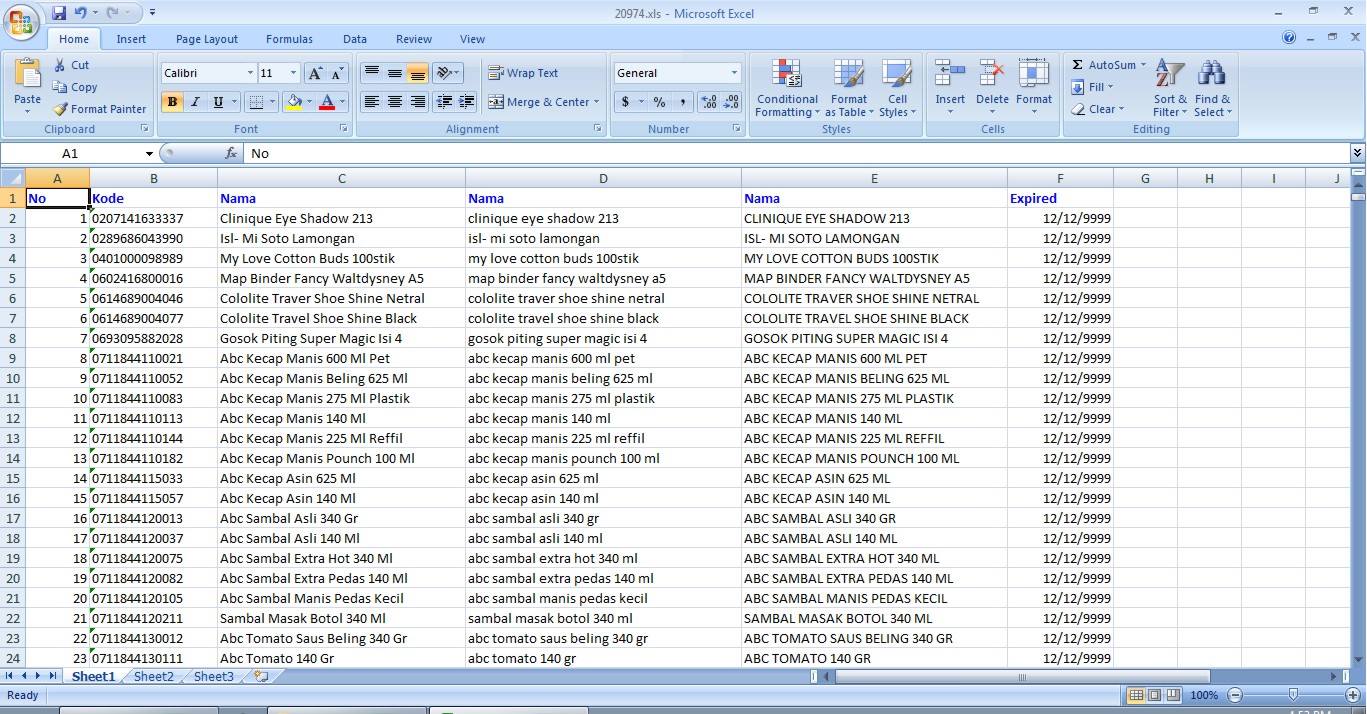Increase the font size
Viewport: 1367px width, 714px height.
(315, 73)
